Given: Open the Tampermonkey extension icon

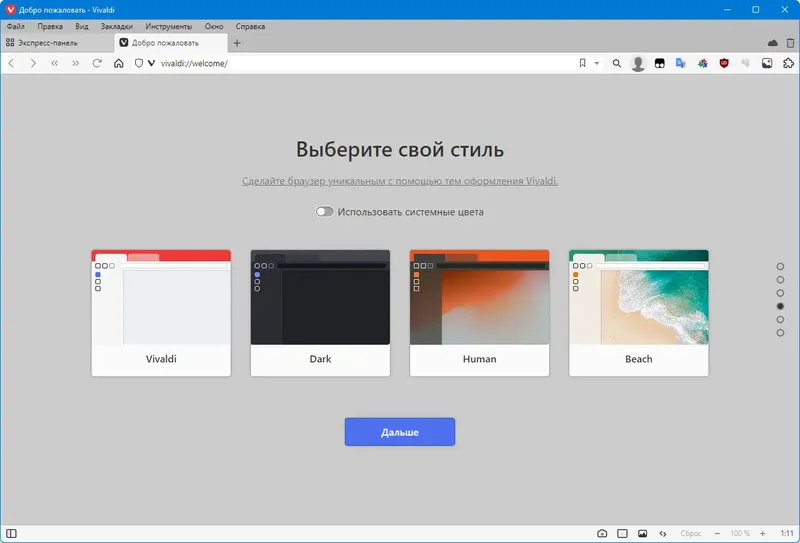Looking at the screenshot, I should (x=660, y=63).
